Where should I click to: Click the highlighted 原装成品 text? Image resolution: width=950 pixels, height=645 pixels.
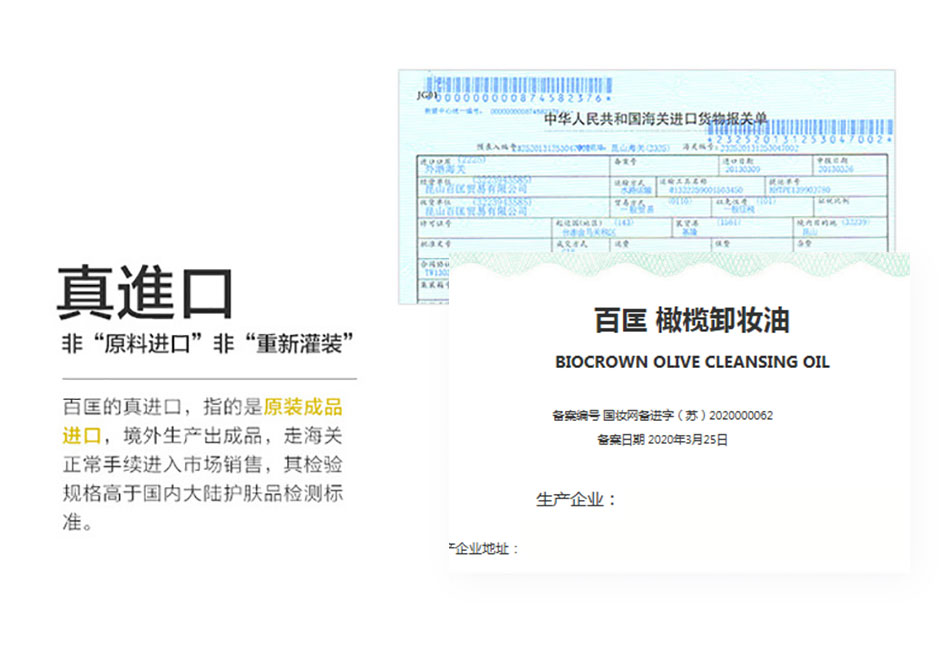tap(303, 407)
